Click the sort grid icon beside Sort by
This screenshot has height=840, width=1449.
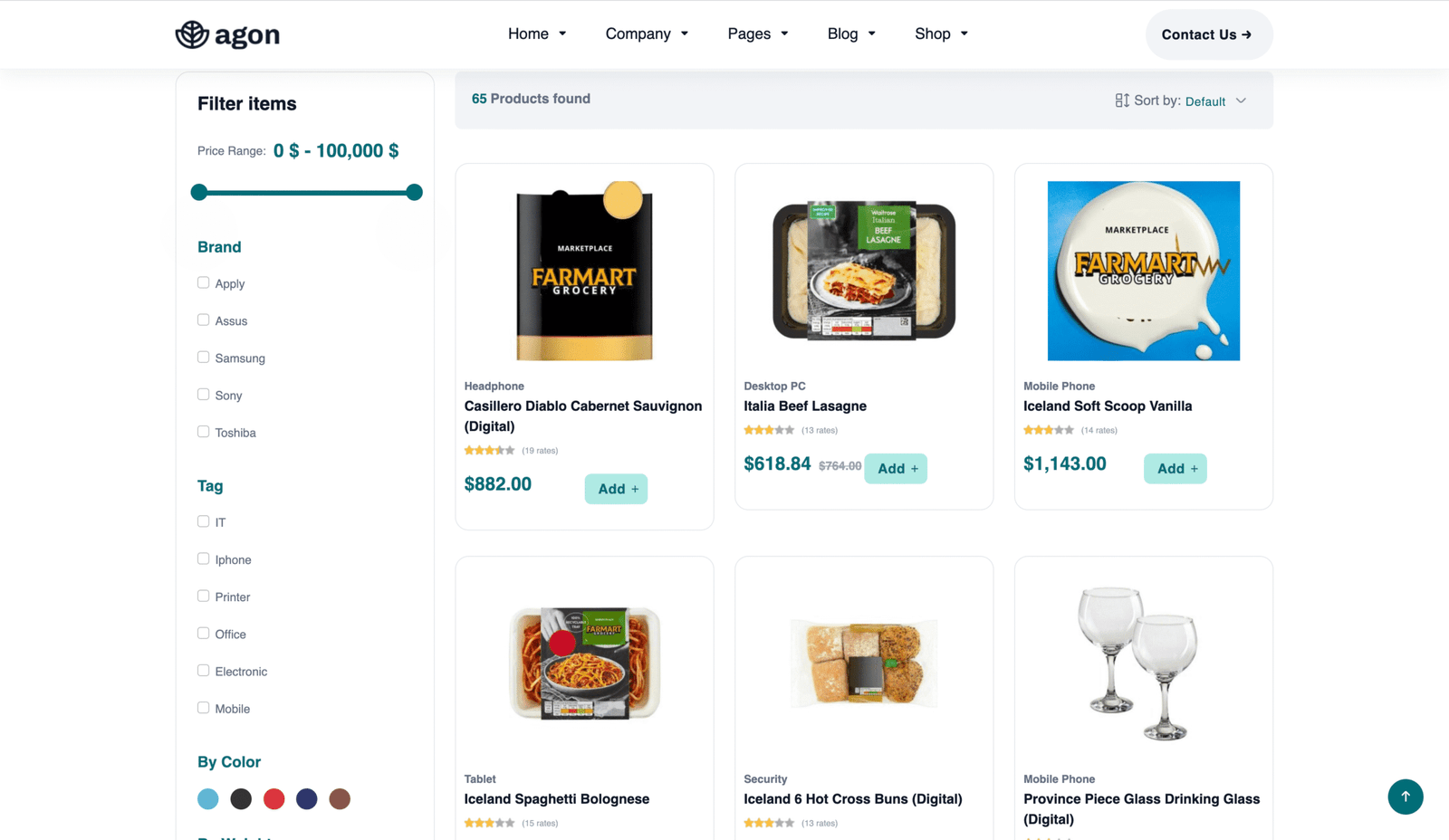coord(1121,100)
